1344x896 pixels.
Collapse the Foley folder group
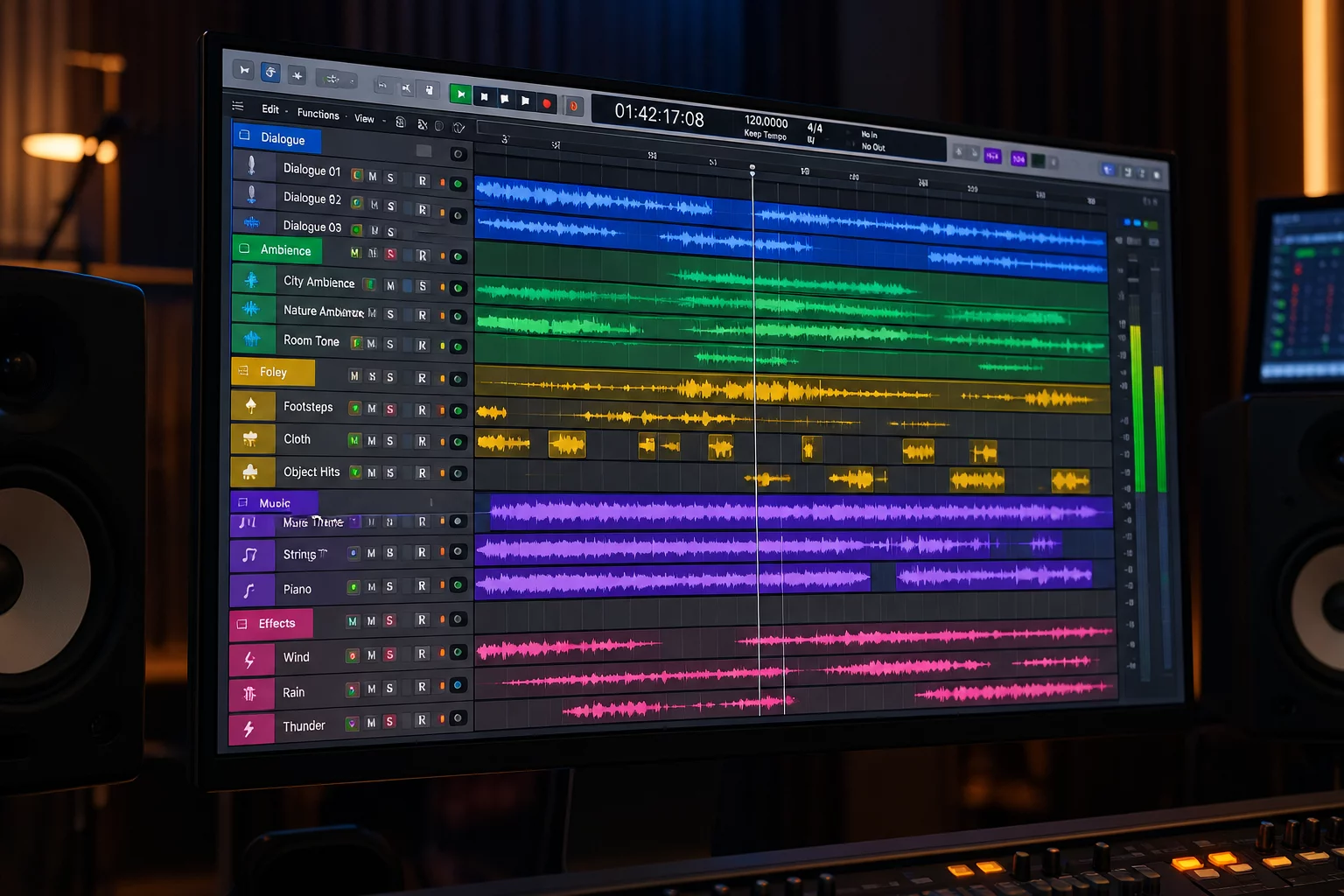[x=243, y=371]
